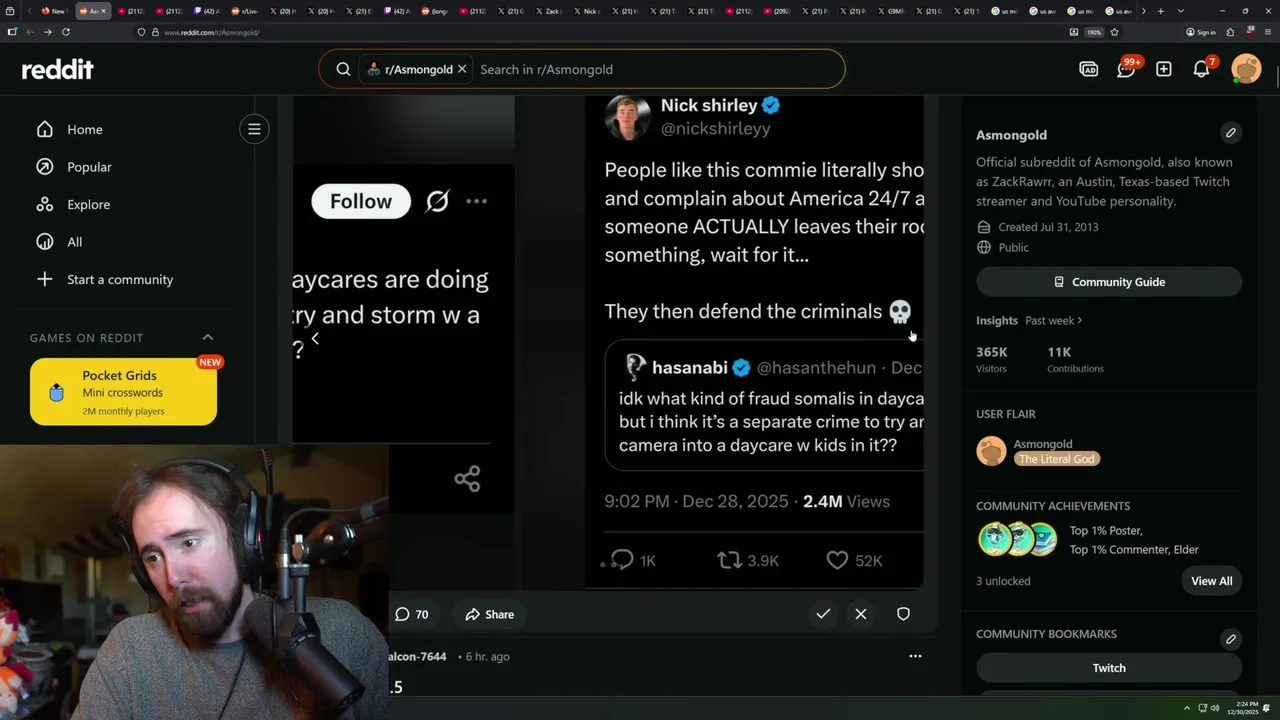The height and width of the screenshot is (720, 1280).
Task: Click the 11K Contributions stat
Action: pos(1075,359)
